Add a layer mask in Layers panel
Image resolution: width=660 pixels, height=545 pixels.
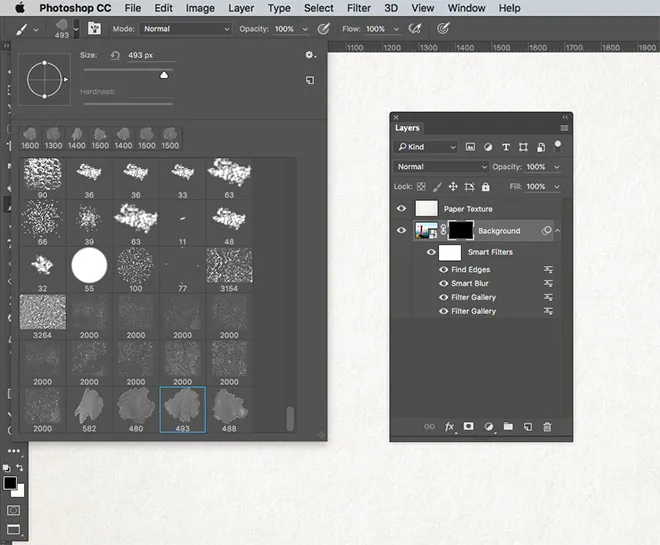(469, 427)
